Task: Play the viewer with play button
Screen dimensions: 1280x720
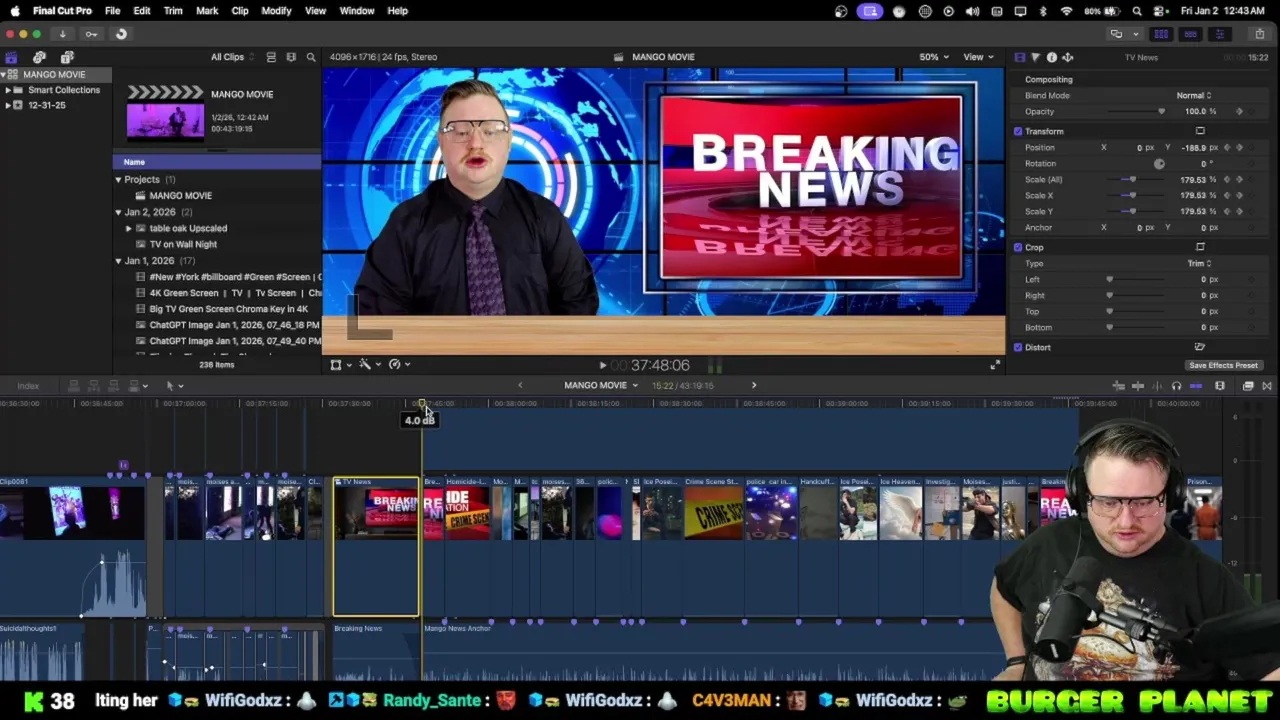Action: [x=602, y=366]
